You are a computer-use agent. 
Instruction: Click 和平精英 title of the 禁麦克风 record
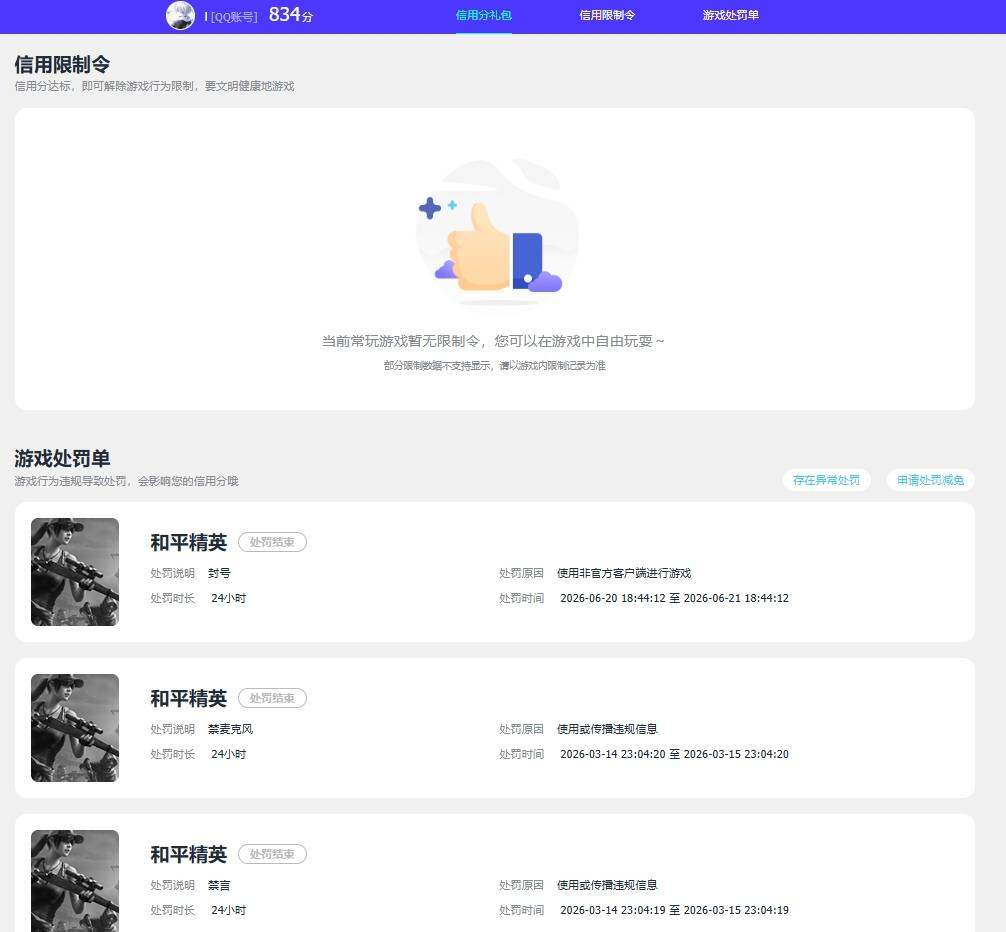[x=189, y=699]
